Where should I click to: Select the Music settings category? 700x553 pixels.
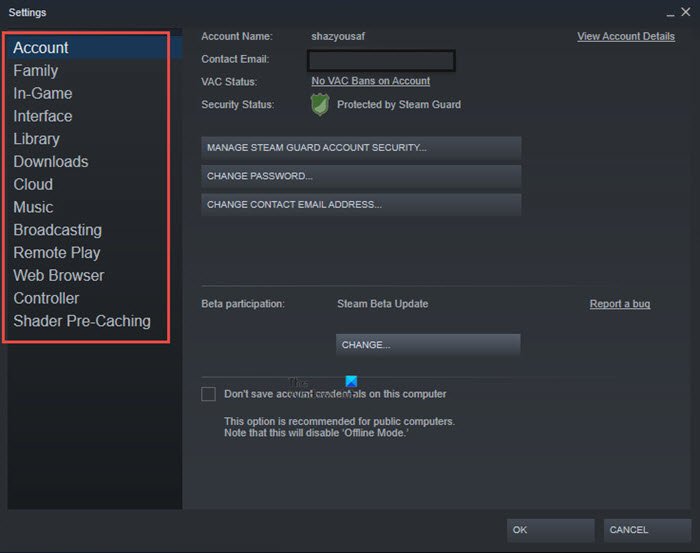(x=33, y=207)
